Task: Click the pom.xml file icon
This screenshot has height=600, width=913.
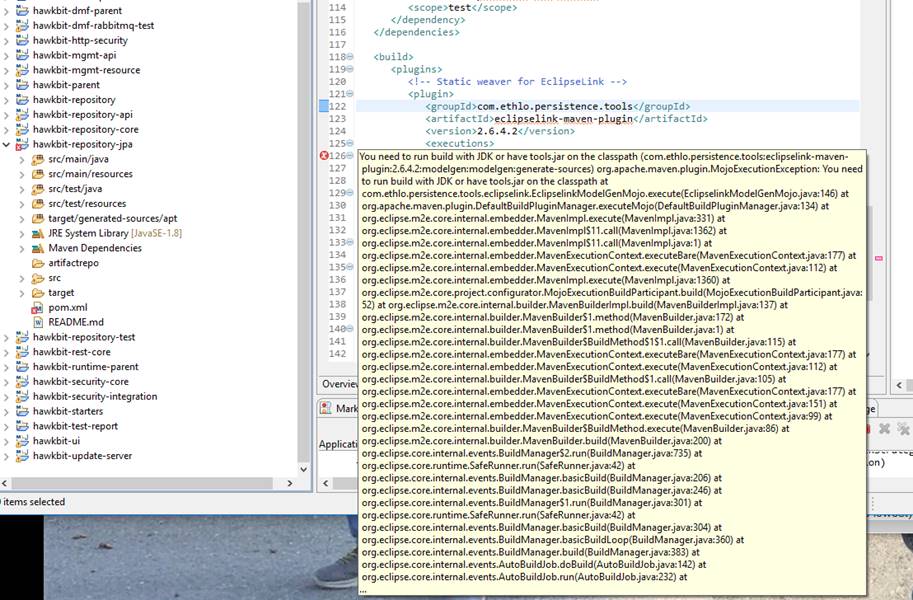Action: coord(37,308)
